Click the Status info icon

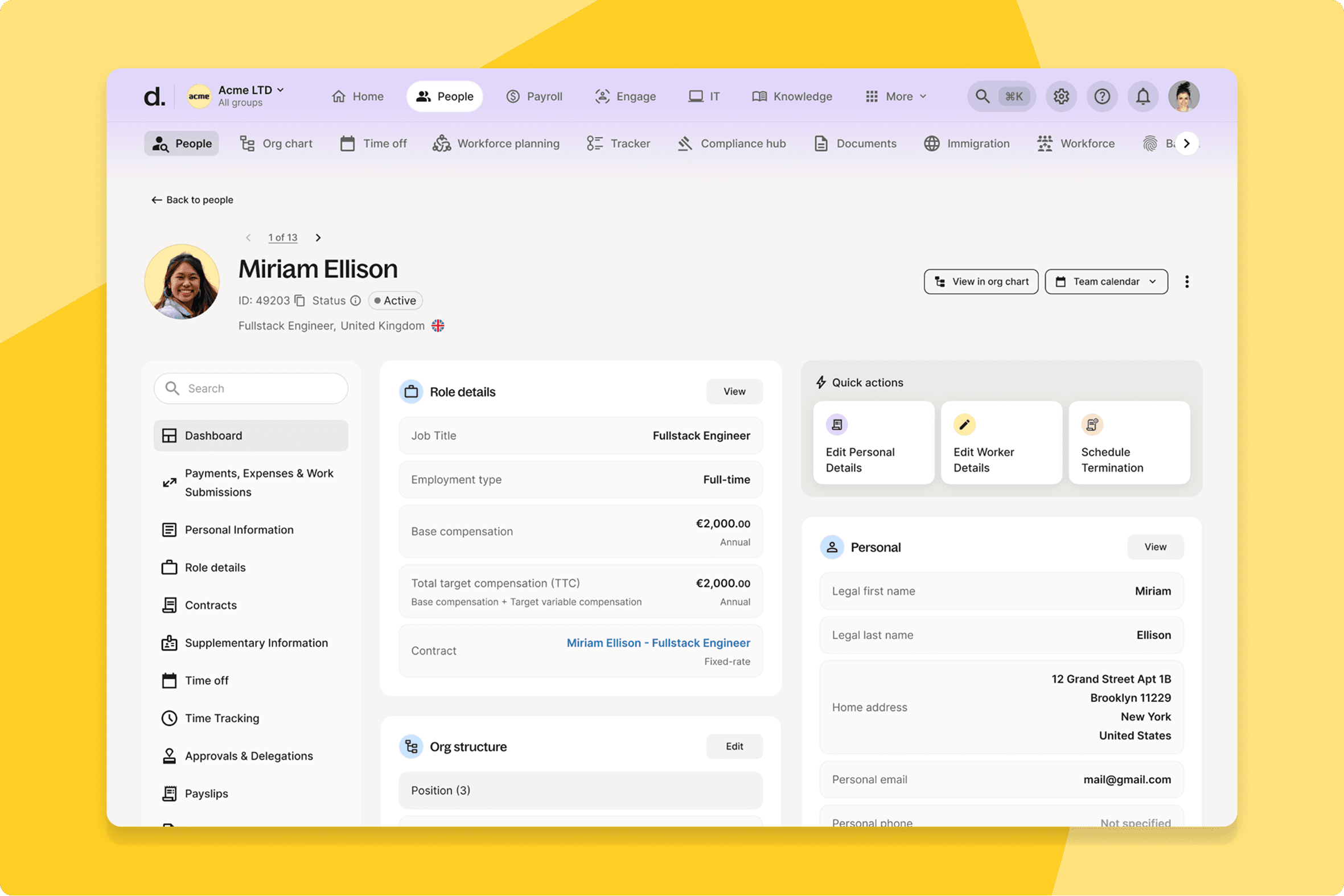355,301
